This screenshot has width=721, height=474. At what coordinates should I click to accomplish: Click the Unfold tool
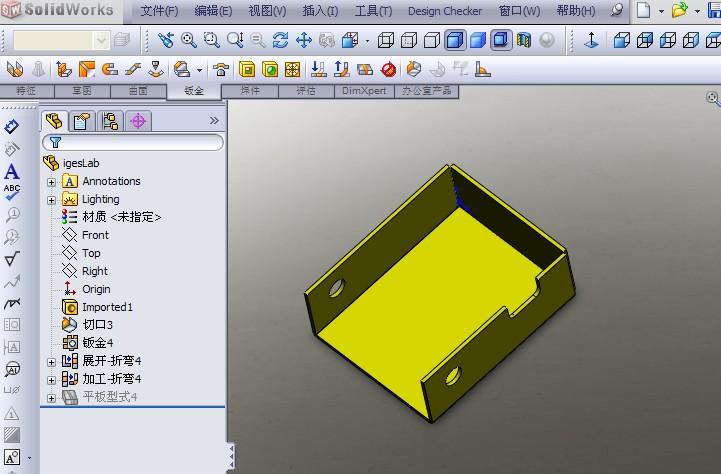319,69
